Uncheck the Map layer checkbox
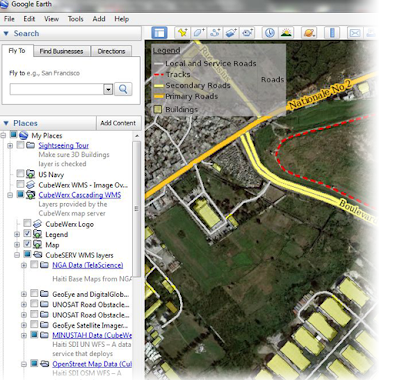 pos(27,244)
